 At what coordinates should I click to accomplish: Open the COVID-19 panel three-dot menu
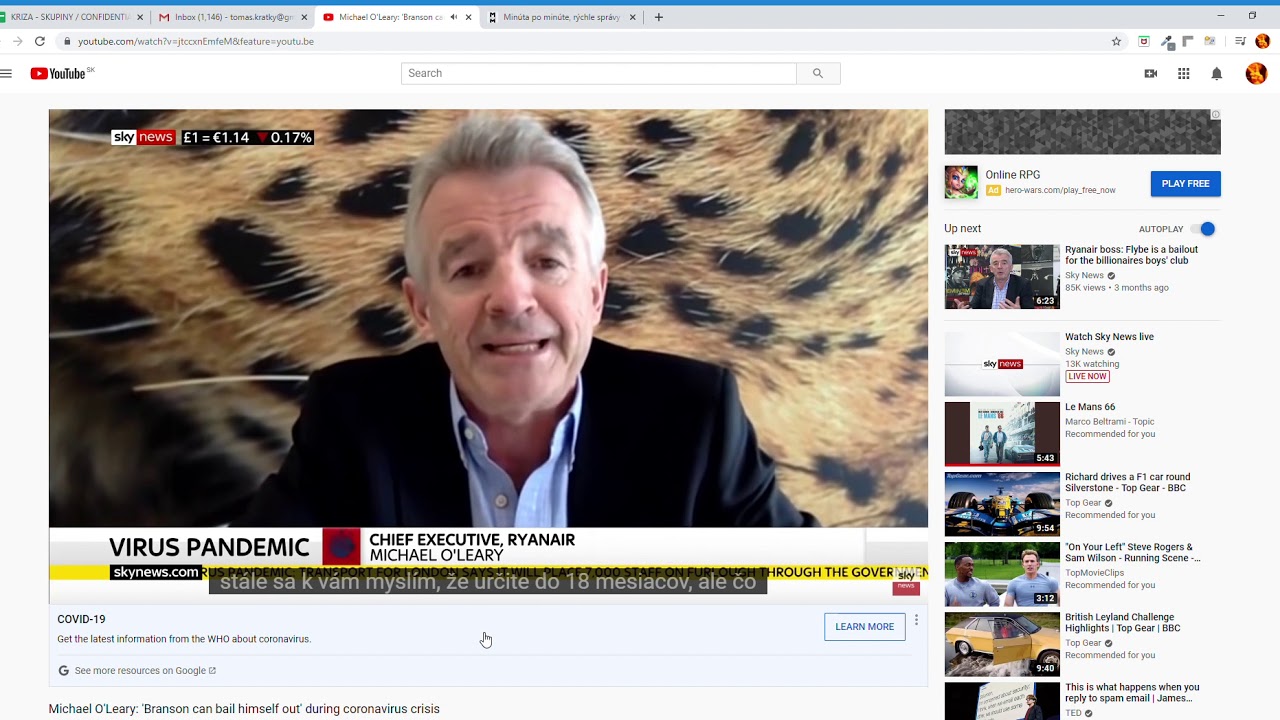point(916,620)
